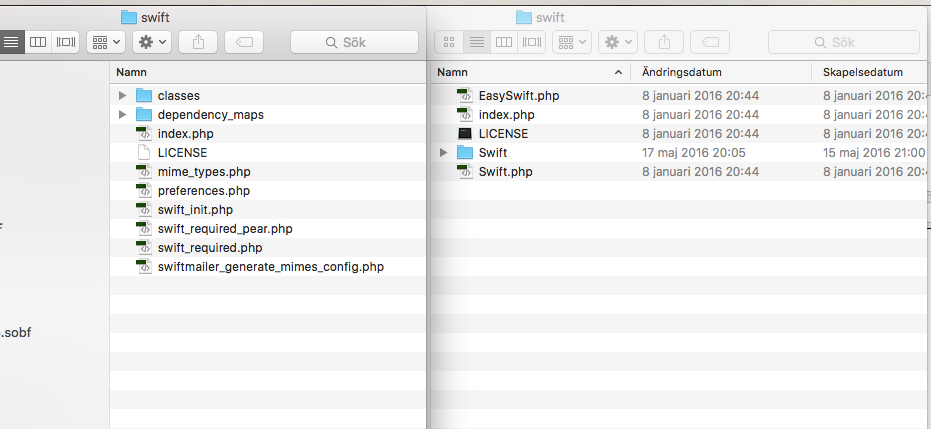This screenshot has height=429, width=931.
Task: Select swift_required.php file name
Action: tap(210, 247)
